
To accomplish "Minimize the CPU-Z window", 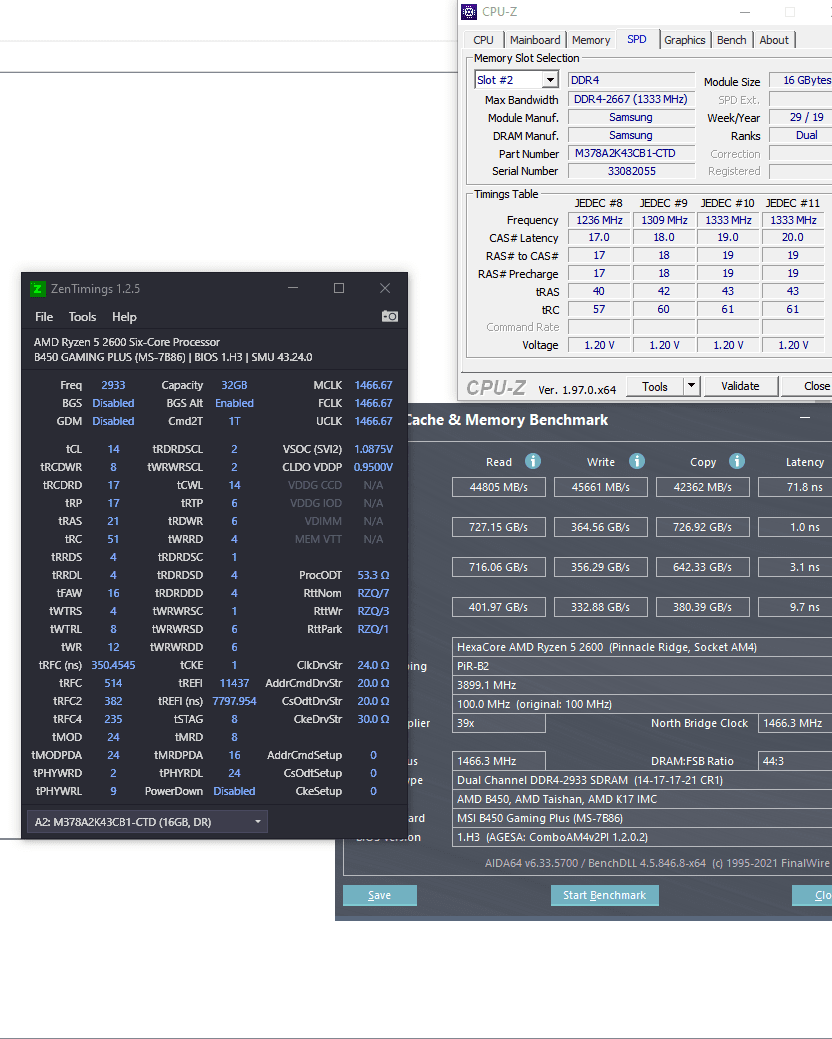I will coord(745,12).
